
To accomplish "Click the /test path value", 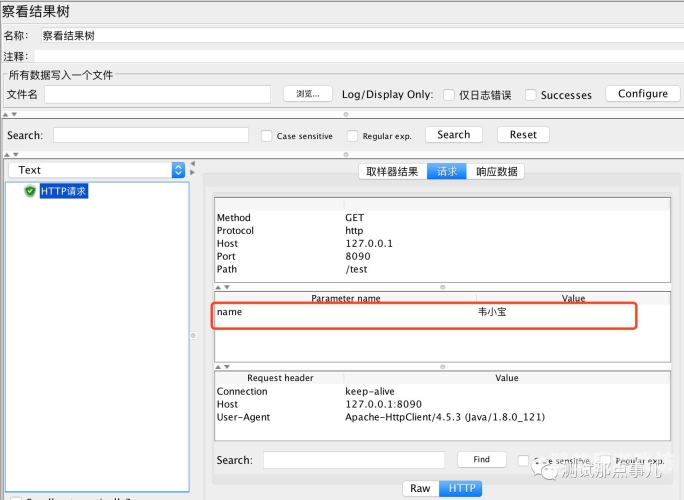I will 356,269.
